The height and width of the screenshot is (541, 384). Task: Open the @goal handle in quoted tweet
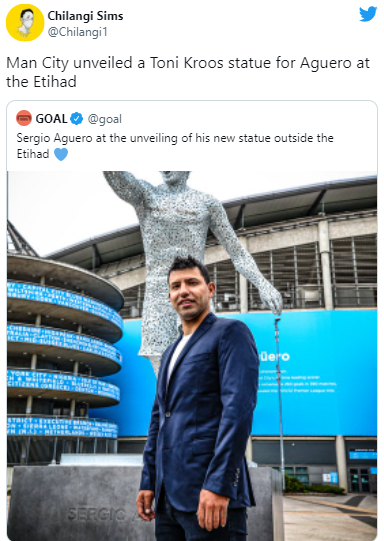click(x=105, y=119)
